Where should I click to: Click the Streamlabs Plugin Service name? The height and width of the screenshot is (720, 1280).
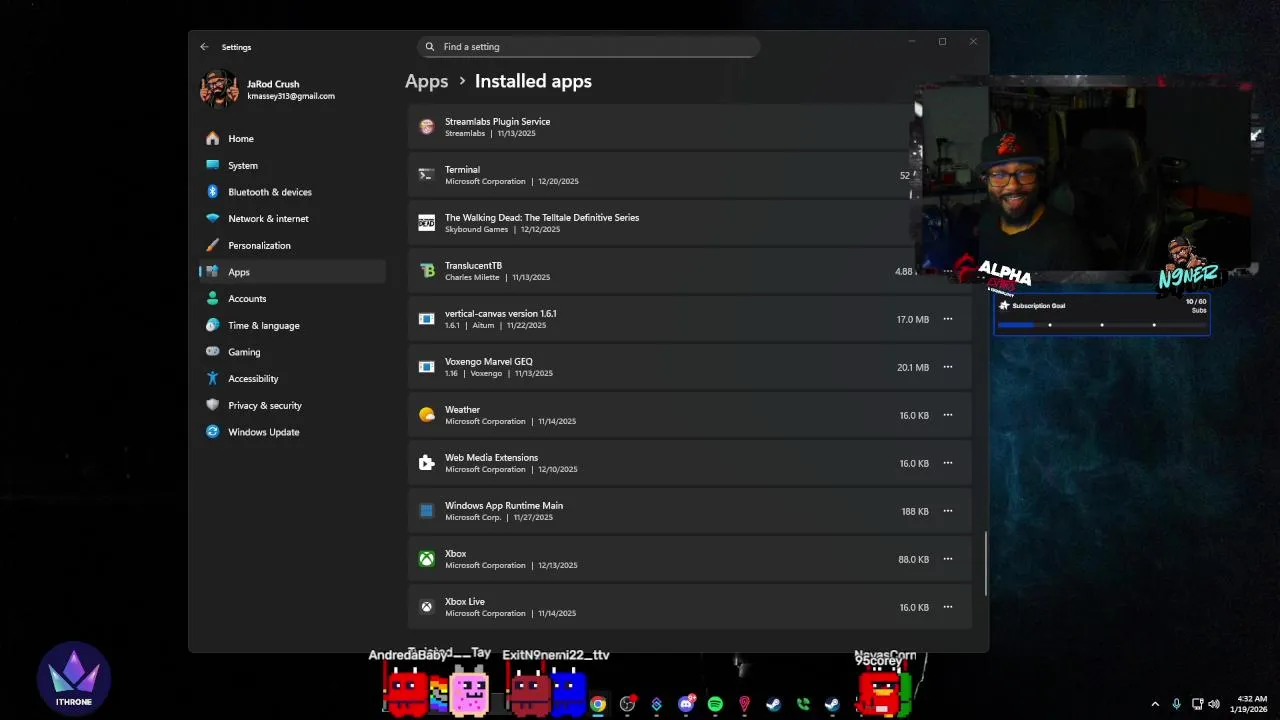click(x=497, y=122)
